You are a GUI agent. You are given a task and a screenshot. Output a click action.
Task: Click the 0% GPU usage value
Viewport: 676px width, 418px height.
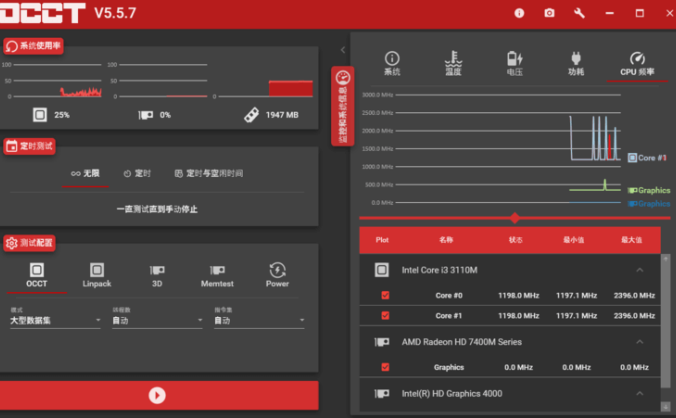pos(165,115)
